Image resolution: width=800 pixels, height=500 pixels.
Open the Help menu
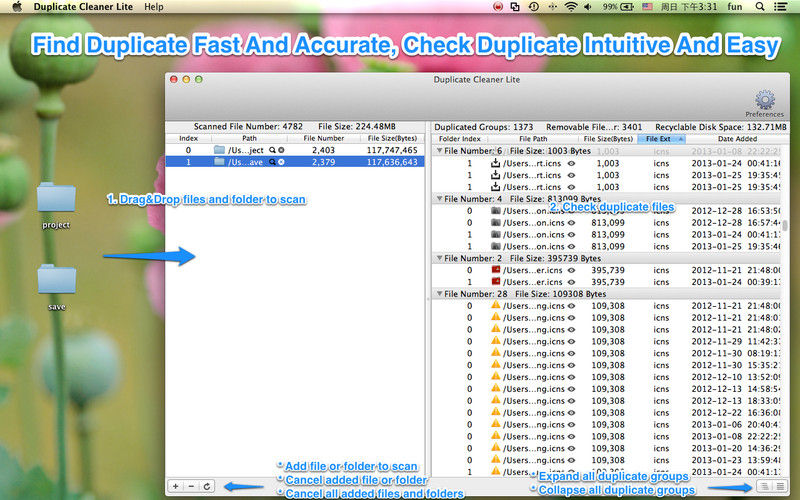[x=154, y=7]
